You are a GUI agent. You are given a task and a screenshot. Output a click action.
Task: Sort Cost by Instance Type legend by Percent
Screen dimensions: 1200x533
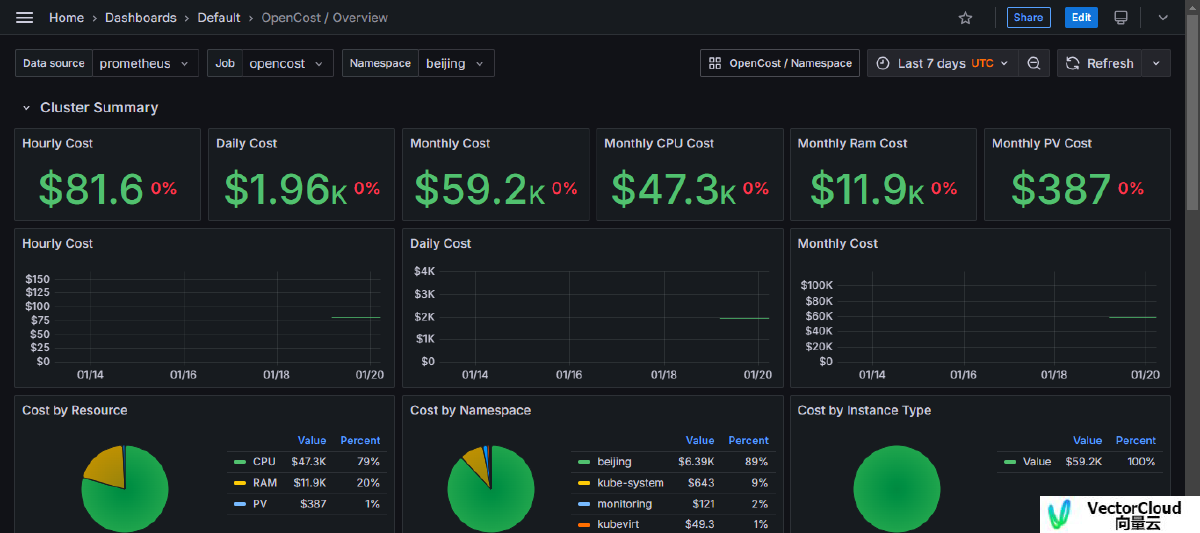(x=1136, y=440)
